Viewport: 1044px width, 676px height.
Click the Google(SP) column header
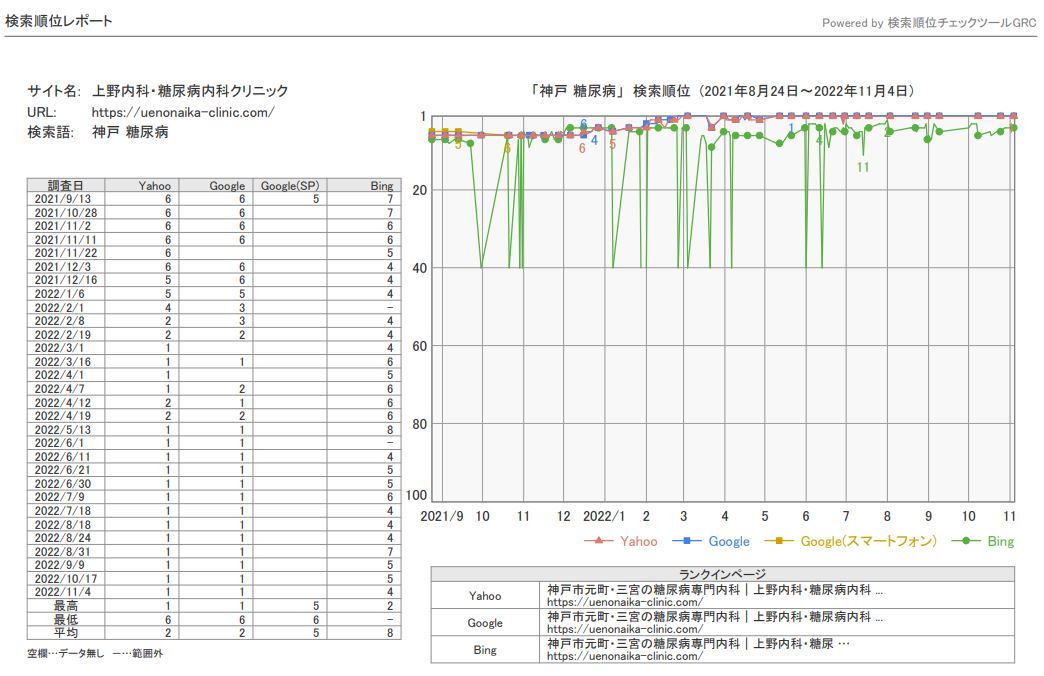290,185
